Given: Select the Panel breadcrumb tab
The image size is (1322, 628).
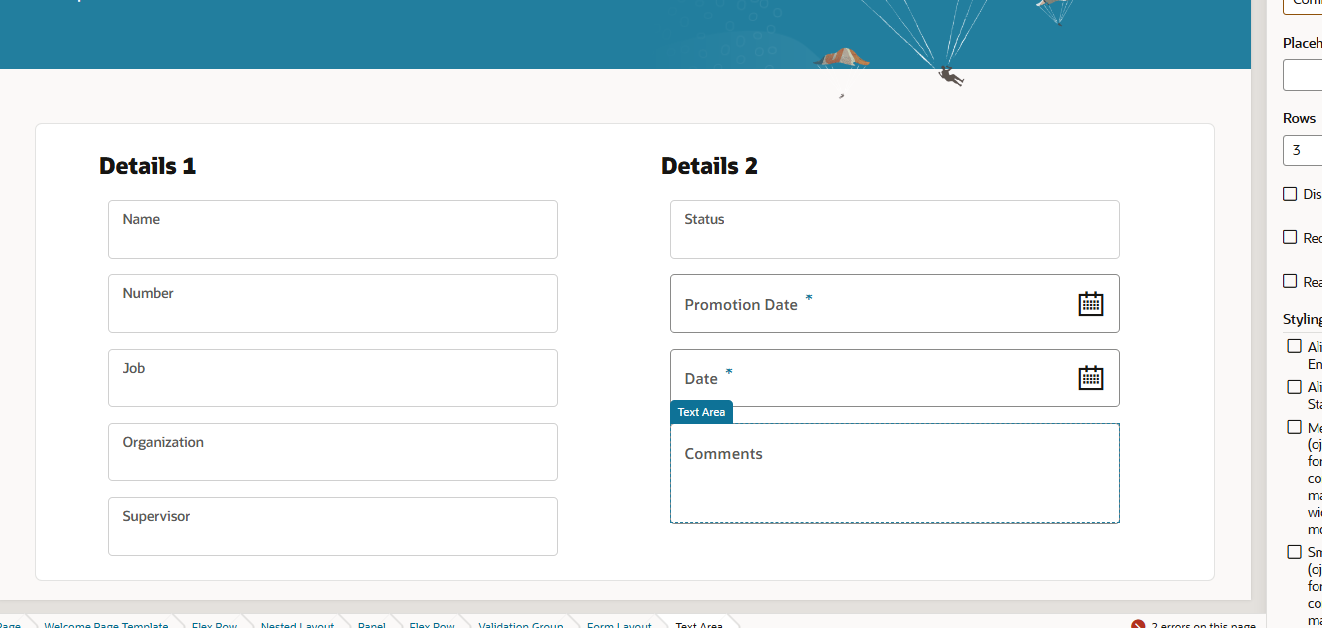Looking at the screenshot, I should pyautogui.click(x=371, y=624).
